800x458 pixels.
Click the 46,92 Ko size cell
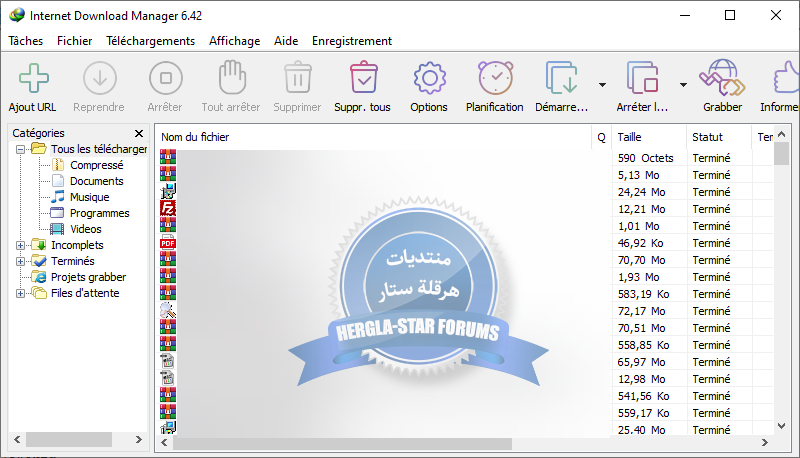[640, 243]
